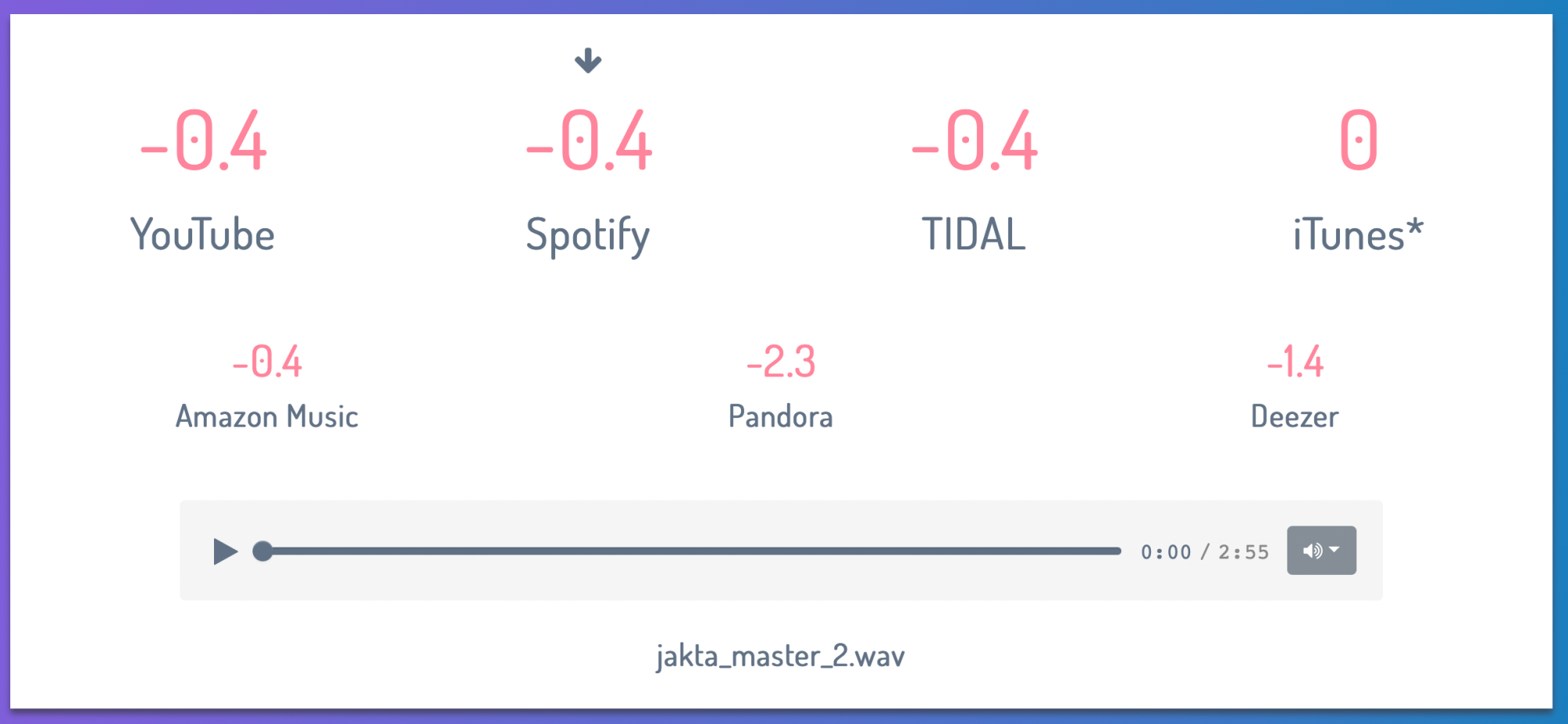Select the YouTube platform label
Screen dimensions: 1568x724
[x=202, y=235]
